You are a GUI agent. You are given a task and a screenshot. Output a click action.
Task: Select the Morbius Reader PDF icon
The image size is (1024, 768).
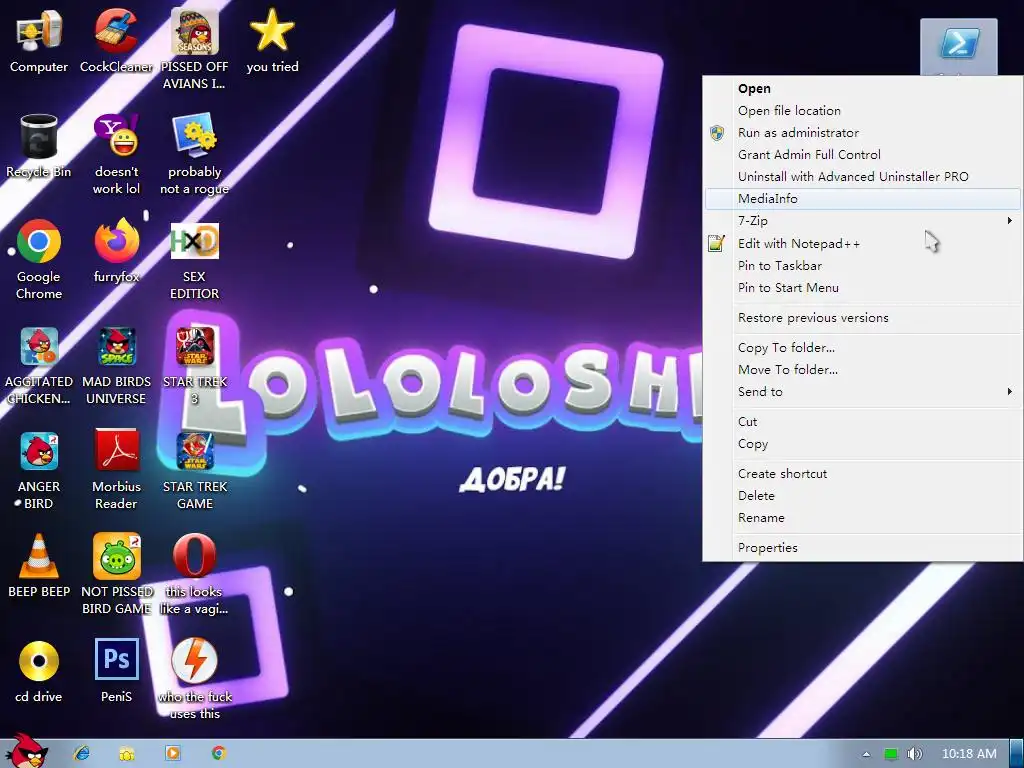tap(116, 470)
